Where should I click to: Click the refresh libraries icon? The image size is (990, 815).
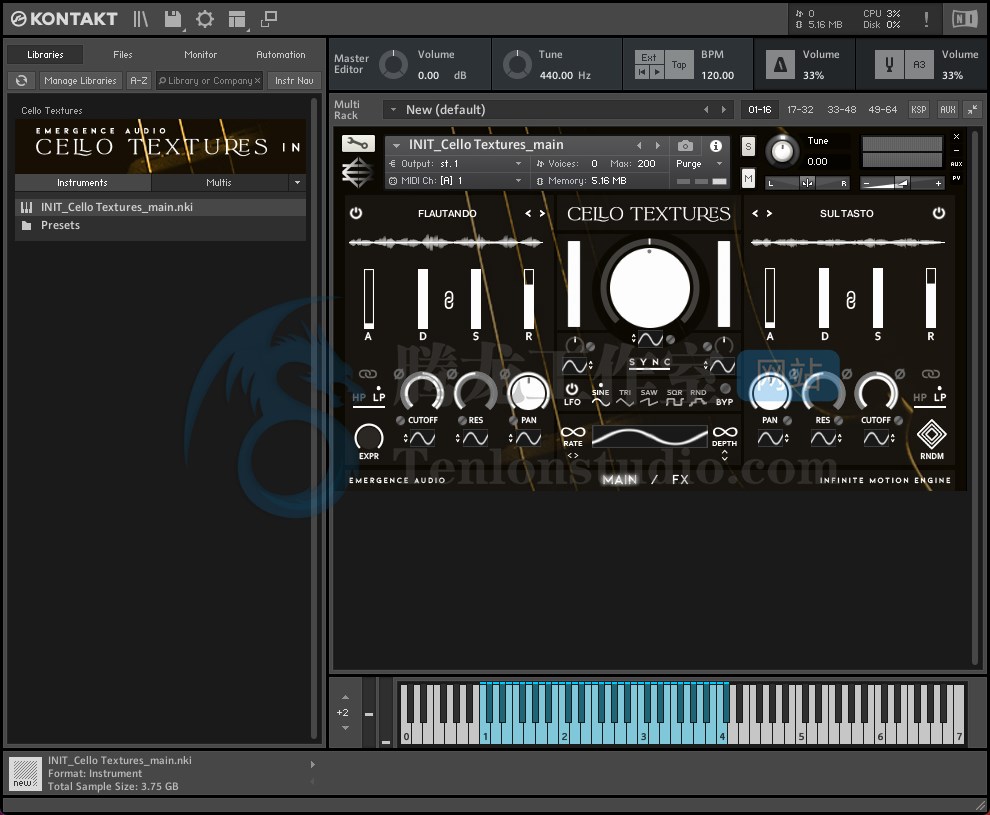tap(21, 80)
